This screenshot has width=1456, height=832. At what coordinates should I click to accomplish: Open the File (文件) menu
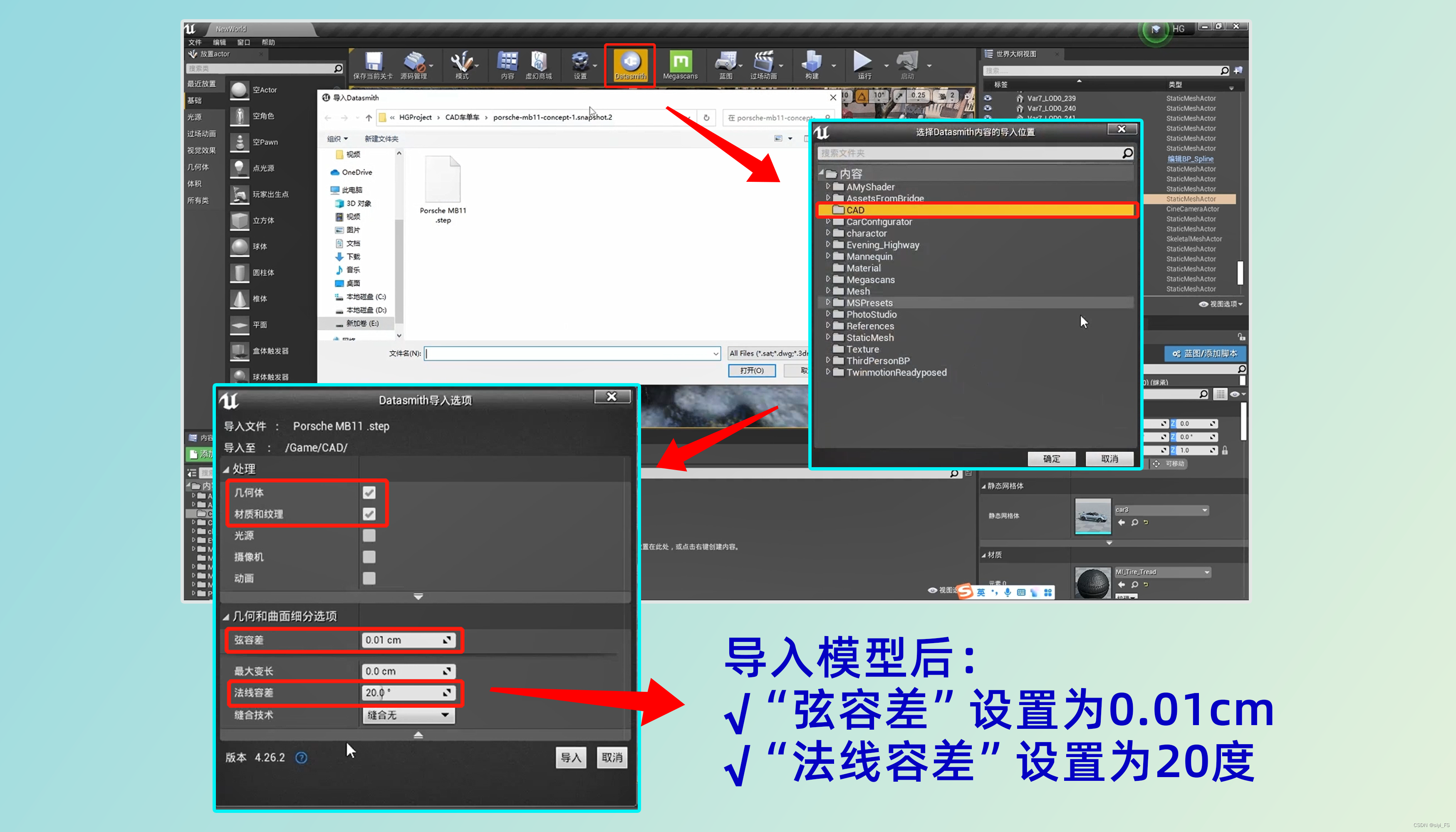(195, 42)
